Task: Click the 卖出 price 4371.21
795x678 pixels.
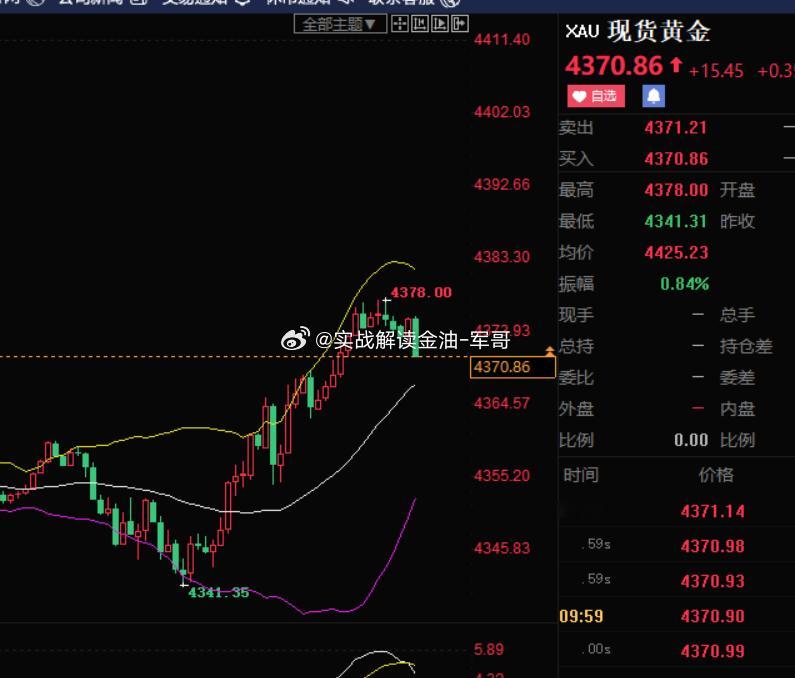Action: click(x=676, y=128)
